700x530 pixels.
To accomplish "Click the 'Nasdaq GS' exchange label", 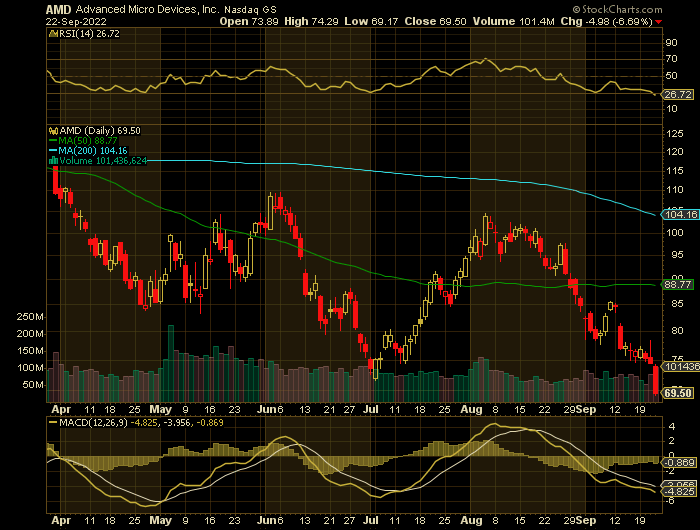I will click(250, 9).
